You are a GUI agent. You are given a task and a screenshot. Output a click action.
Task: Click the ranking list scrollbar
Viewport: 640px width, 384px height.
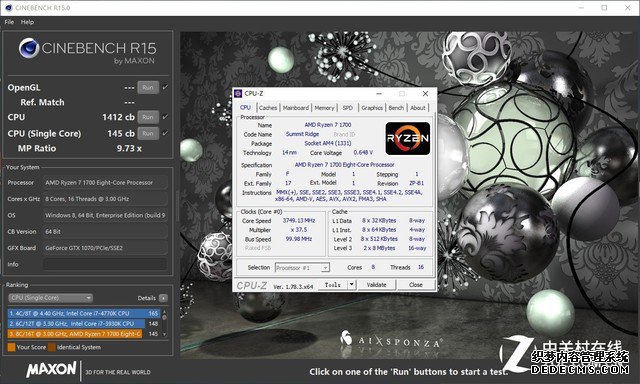coord(164,323)
